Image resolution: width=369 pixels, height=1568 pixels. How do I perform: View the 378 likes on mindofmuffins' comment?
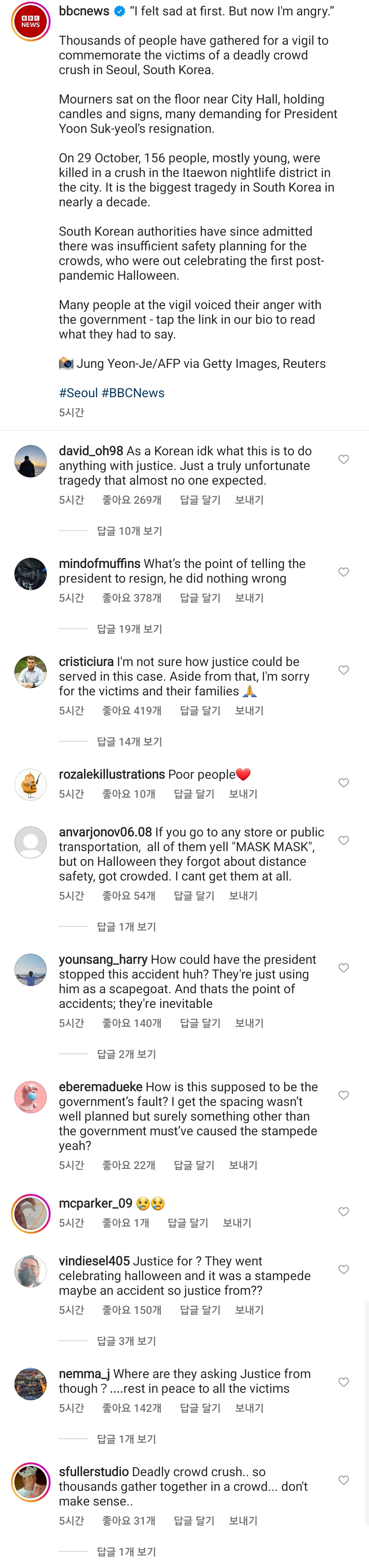(x=132, y=598)
